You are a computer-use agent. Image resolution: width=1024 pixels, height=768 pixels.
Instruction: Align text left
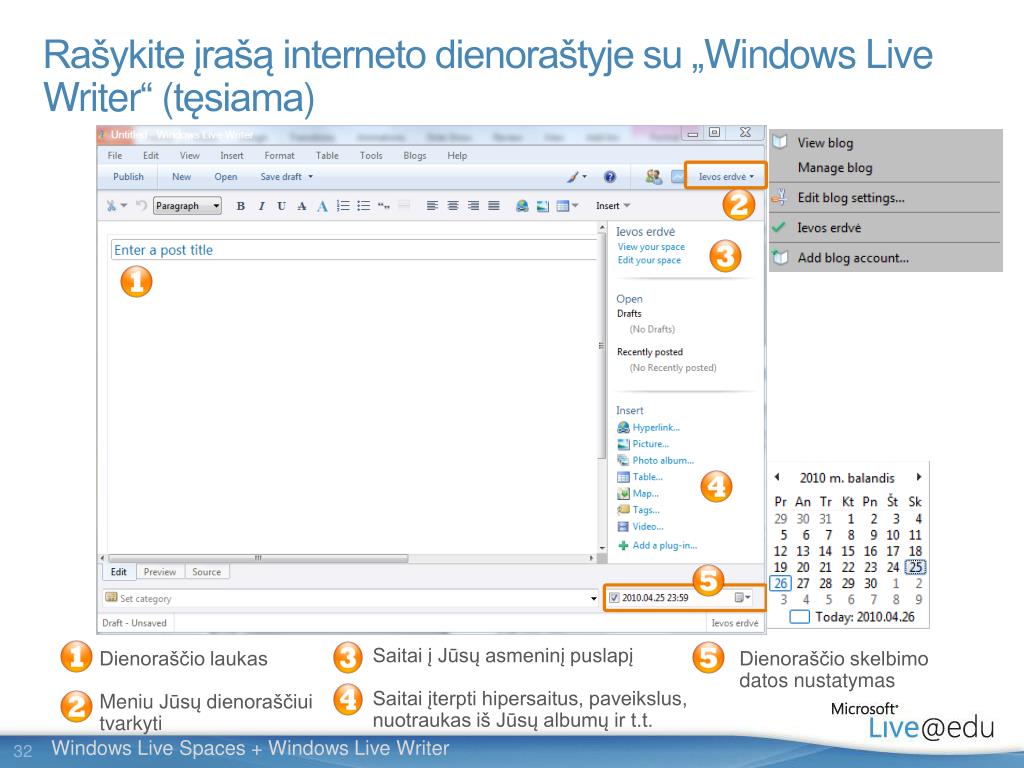click(x=432, y=206)
